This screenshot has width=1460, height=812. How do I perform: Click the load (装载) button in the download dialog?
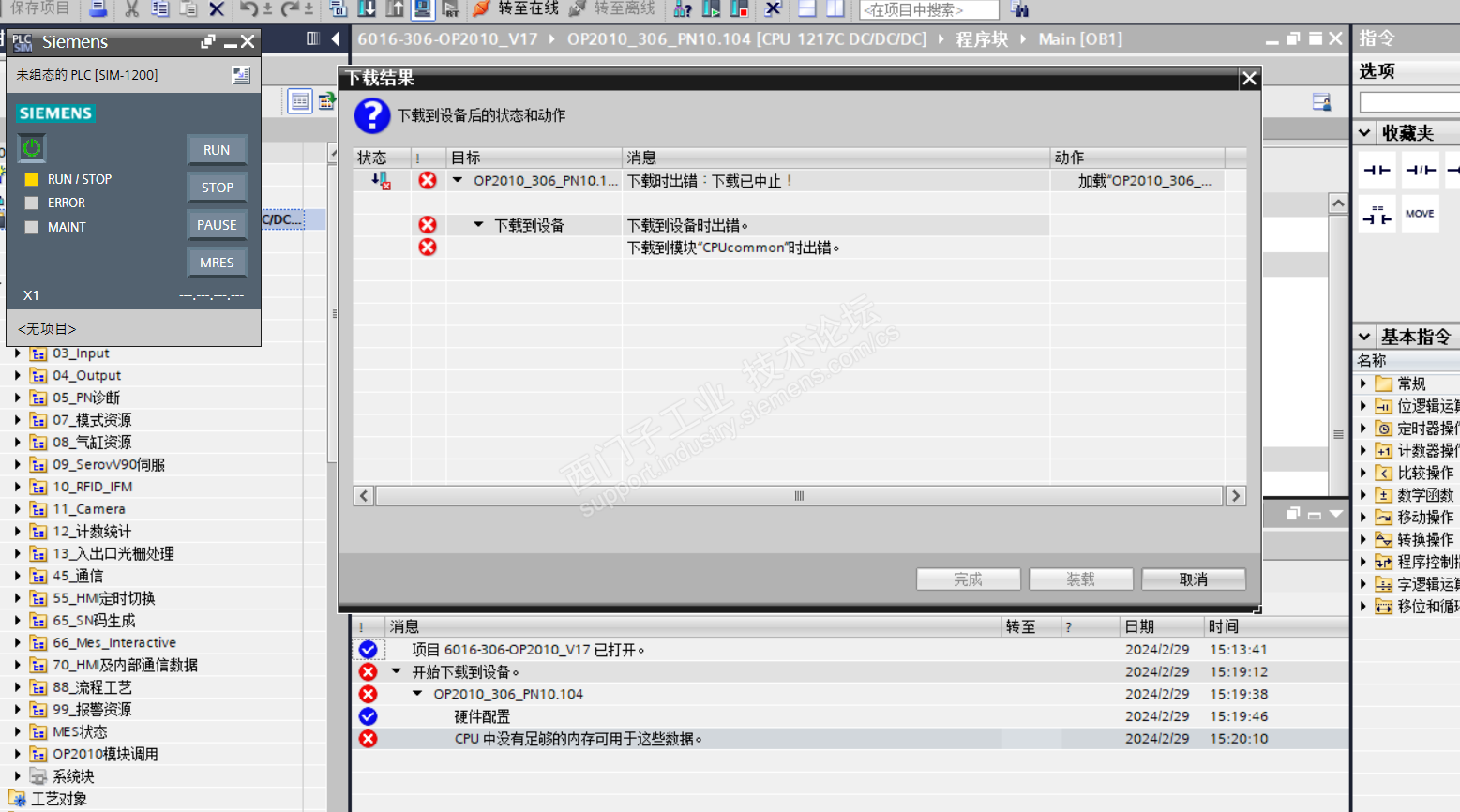coord(1080,579)
